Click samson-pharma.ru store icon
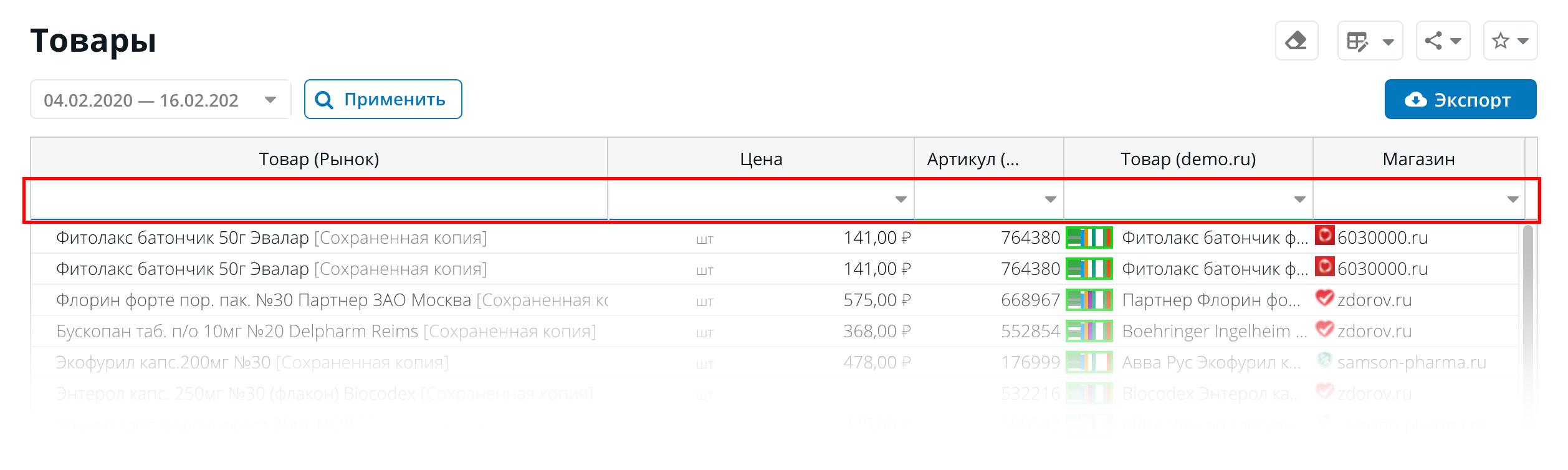The height and width of the screenshot is (470, 1568). [1325, 360]
